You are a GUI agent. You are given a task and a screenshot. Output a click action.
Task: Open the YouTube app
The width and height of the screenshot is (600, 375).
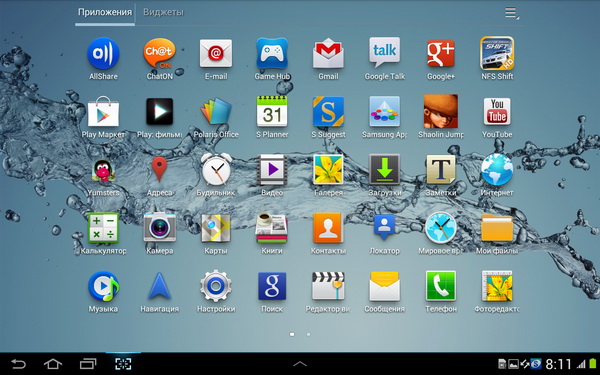click(497, 112)
